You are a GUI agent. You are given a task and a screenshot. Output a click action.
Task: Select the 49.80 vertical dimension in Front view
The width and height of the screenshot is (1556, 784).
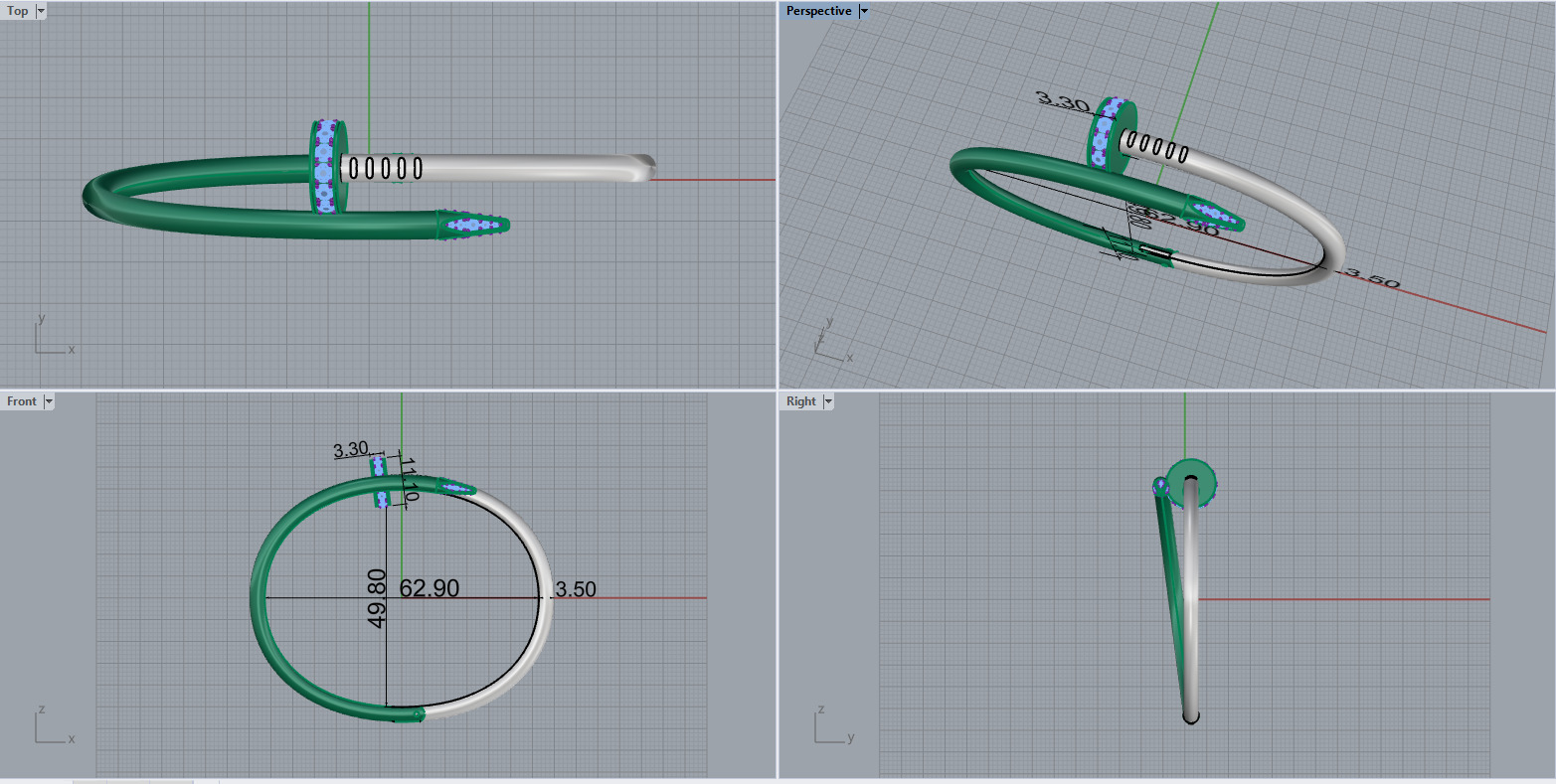click(x=377, y=597)
